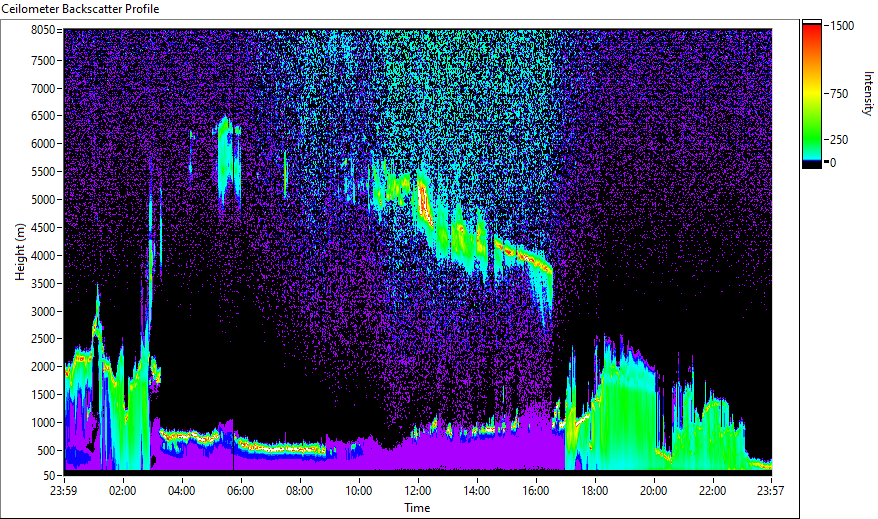878x519 pixels.
Task: Click the 5500 height axis value
Action: [43, 172]
